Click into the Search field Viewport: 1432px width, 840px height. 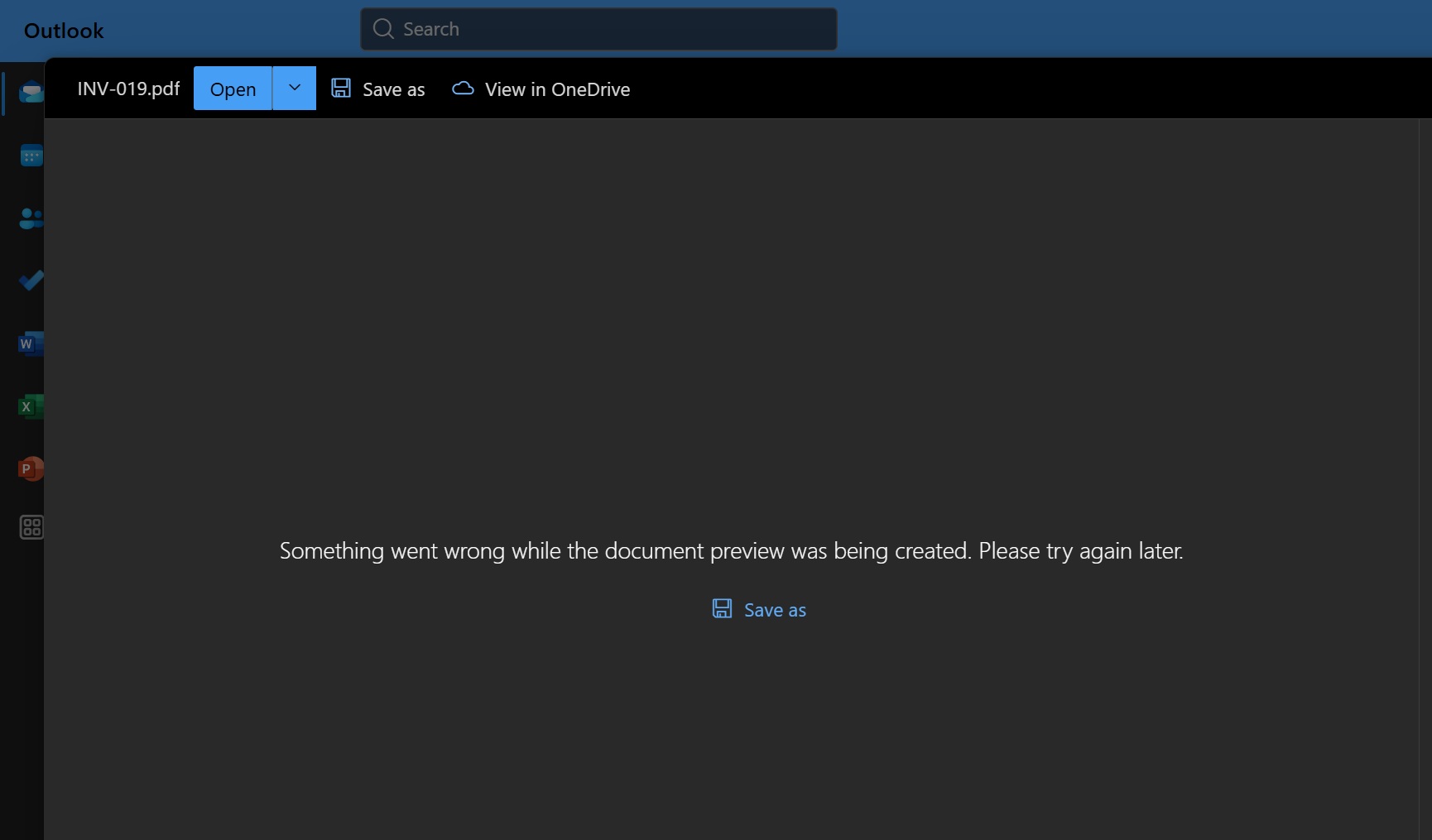(x=613, y=29)
